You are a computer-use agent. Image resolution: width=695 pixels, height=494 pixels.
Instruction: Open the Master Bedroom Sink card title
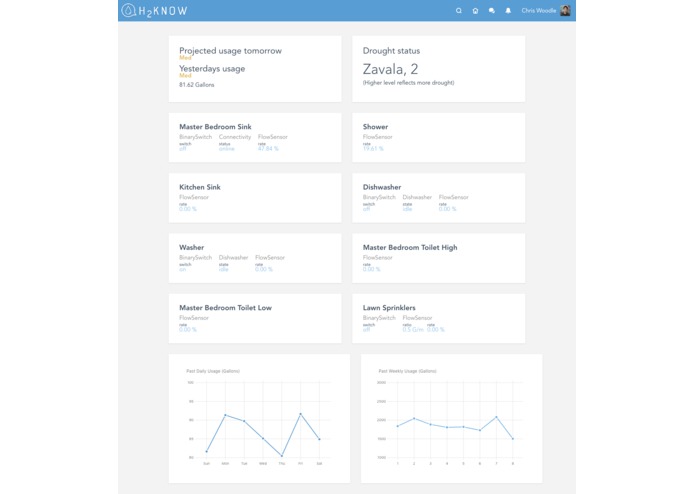point(215,127)
